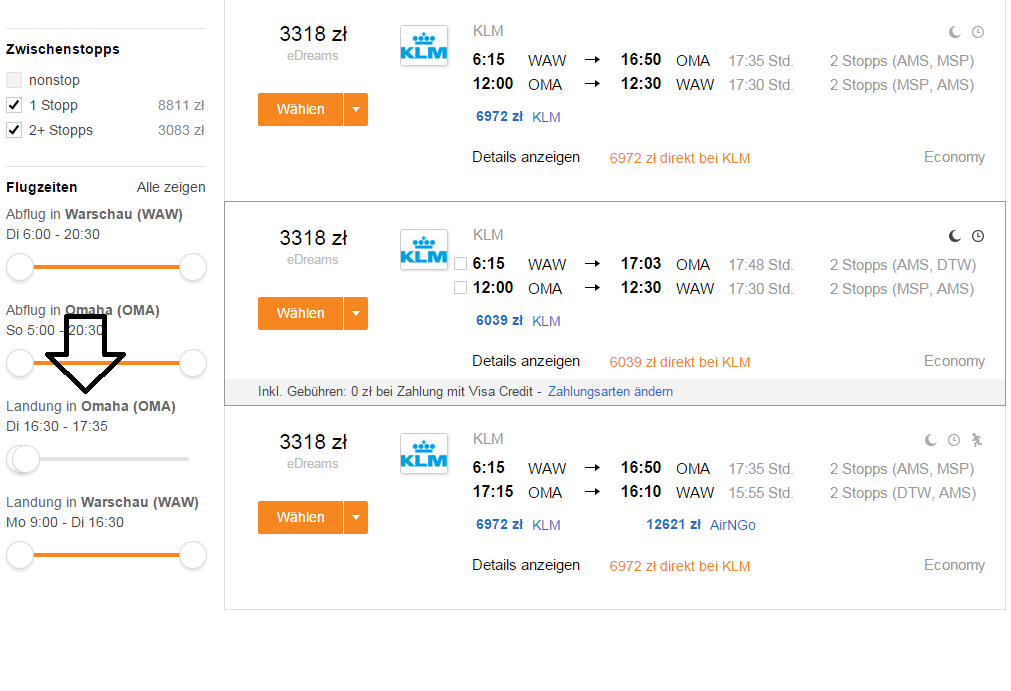Uncheck the 1 Stopp filter checkbox

(x=14, y=105)
